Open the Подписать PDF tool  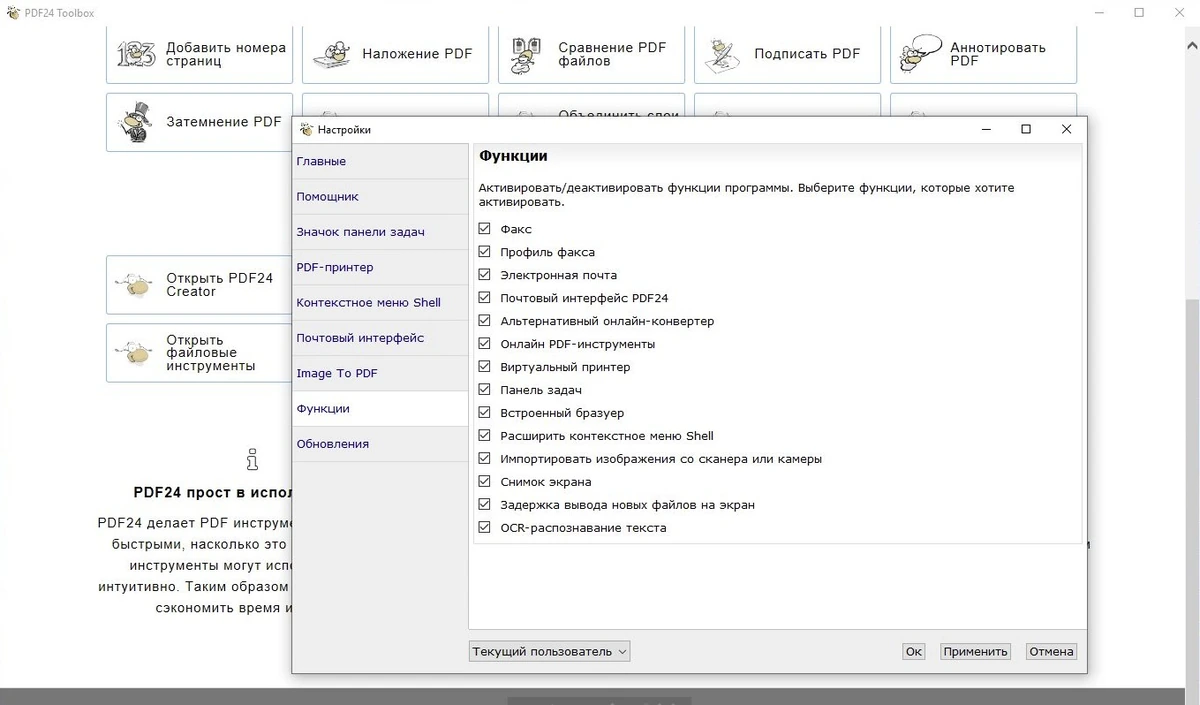787,54
